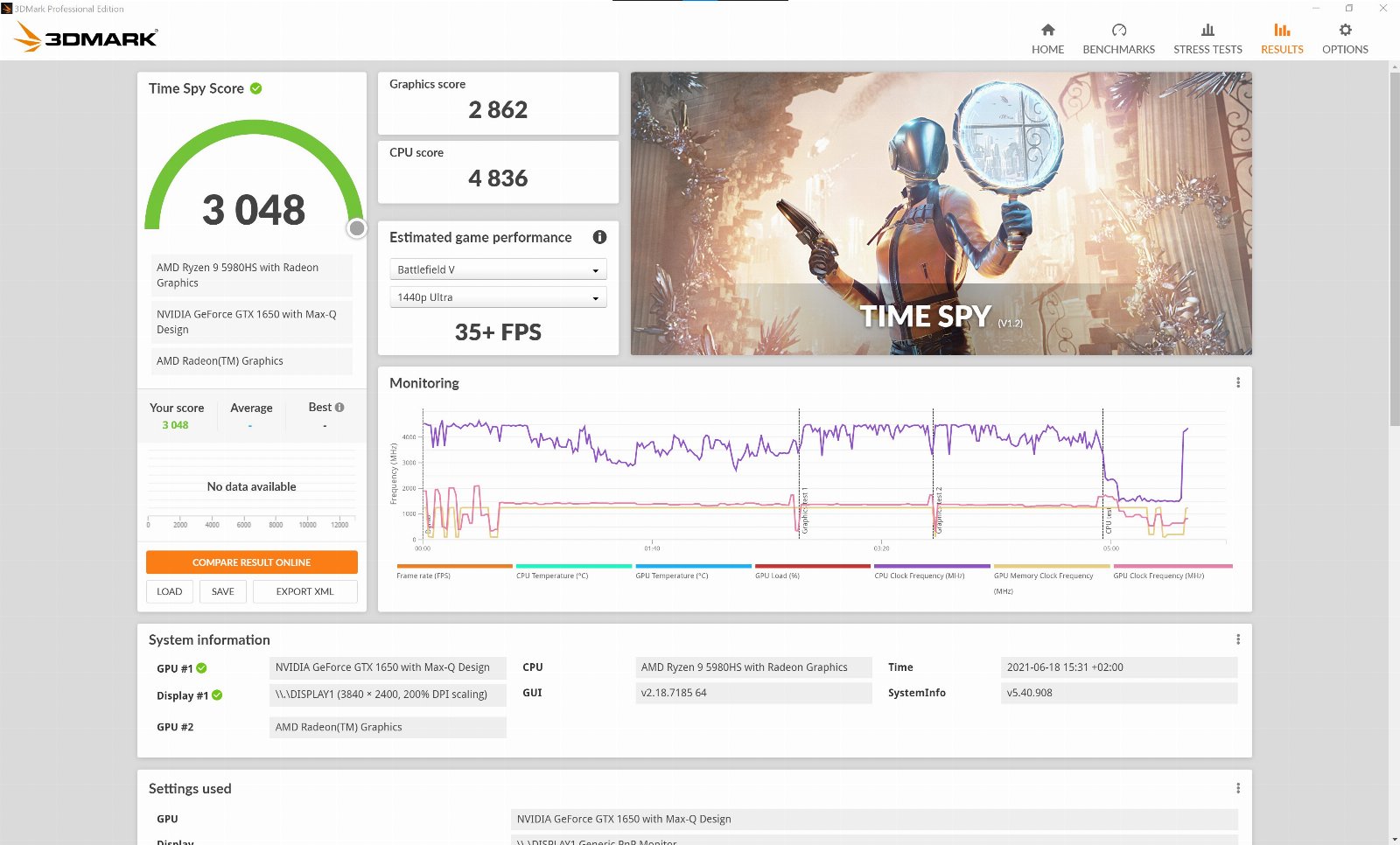This screenshot has width=1400, height=845.
Task: Click the score gauge end knob
Action: pyautogui.click(x=357, y=228)
